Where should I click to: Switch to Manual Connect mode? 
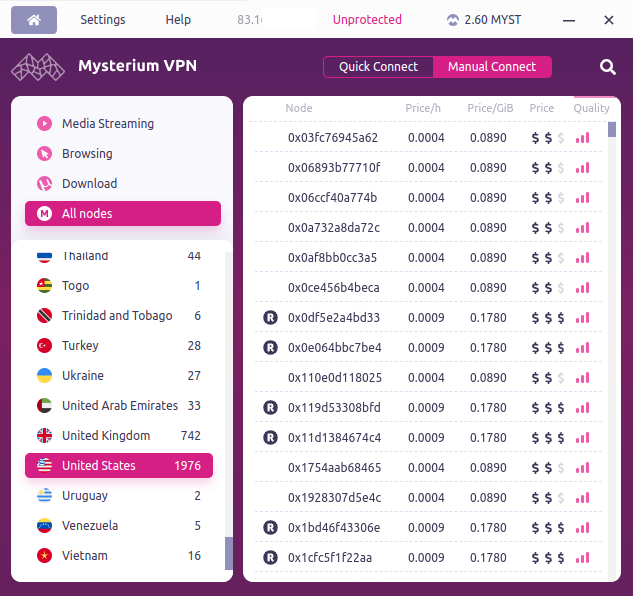click(x=492, y=67)
